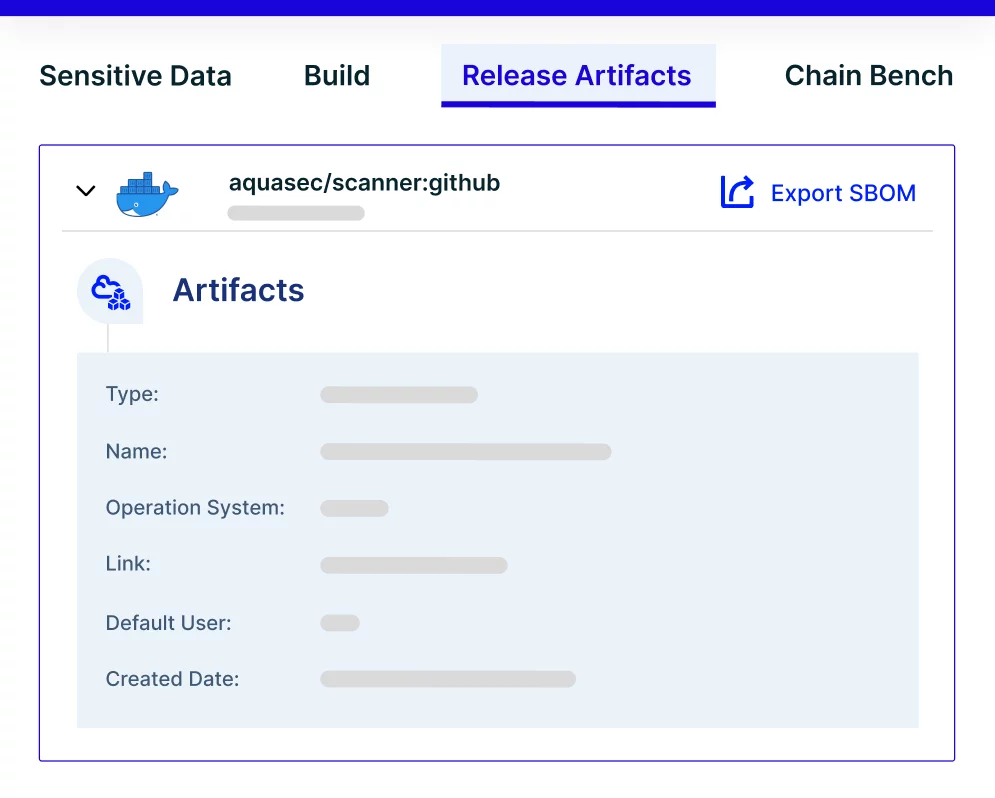Click the Artifacts section heading
Screen dimensions: 995x798
pyautogui.click(x=238, y=290)
